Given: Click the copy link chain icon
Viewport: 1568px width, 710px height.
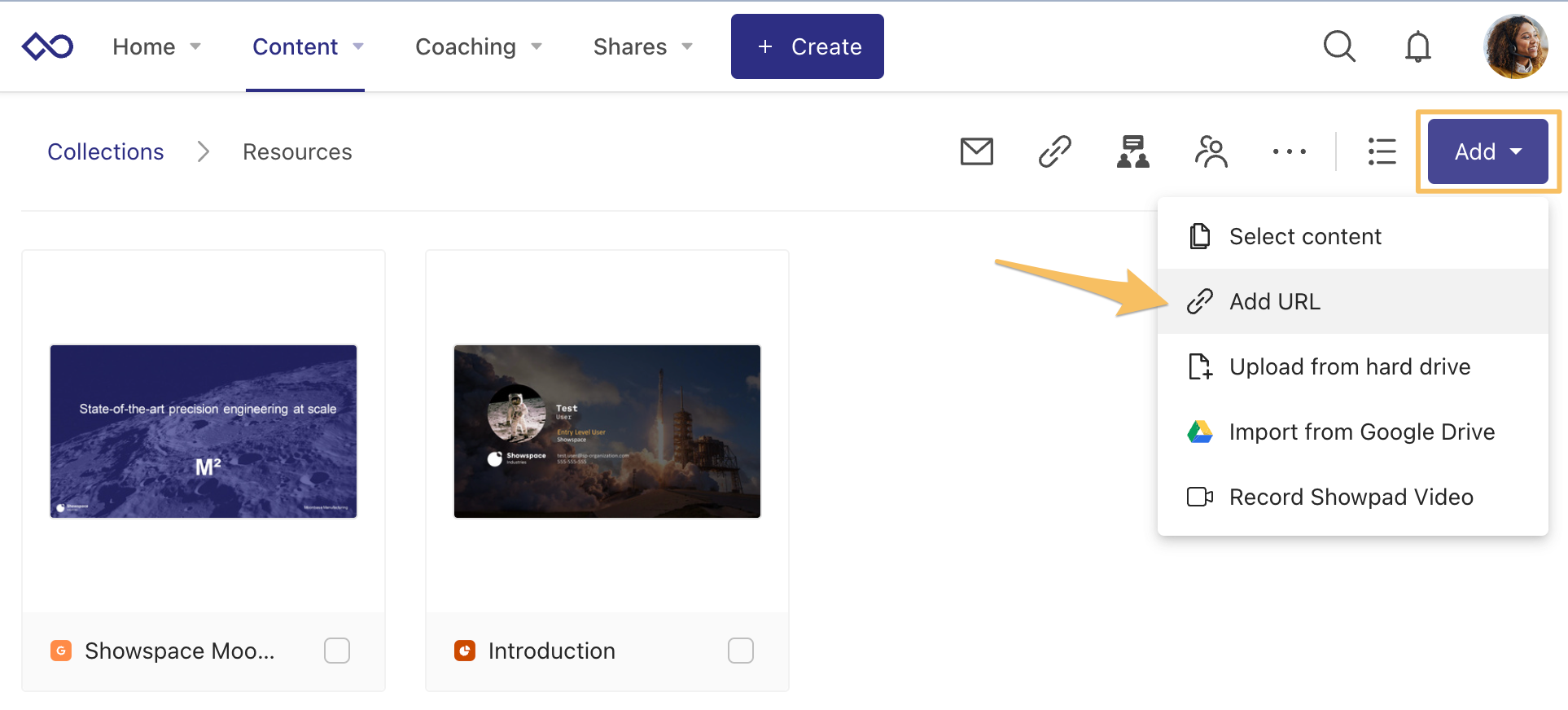Looking at the screenshot, I should [x=1054, y=151].
